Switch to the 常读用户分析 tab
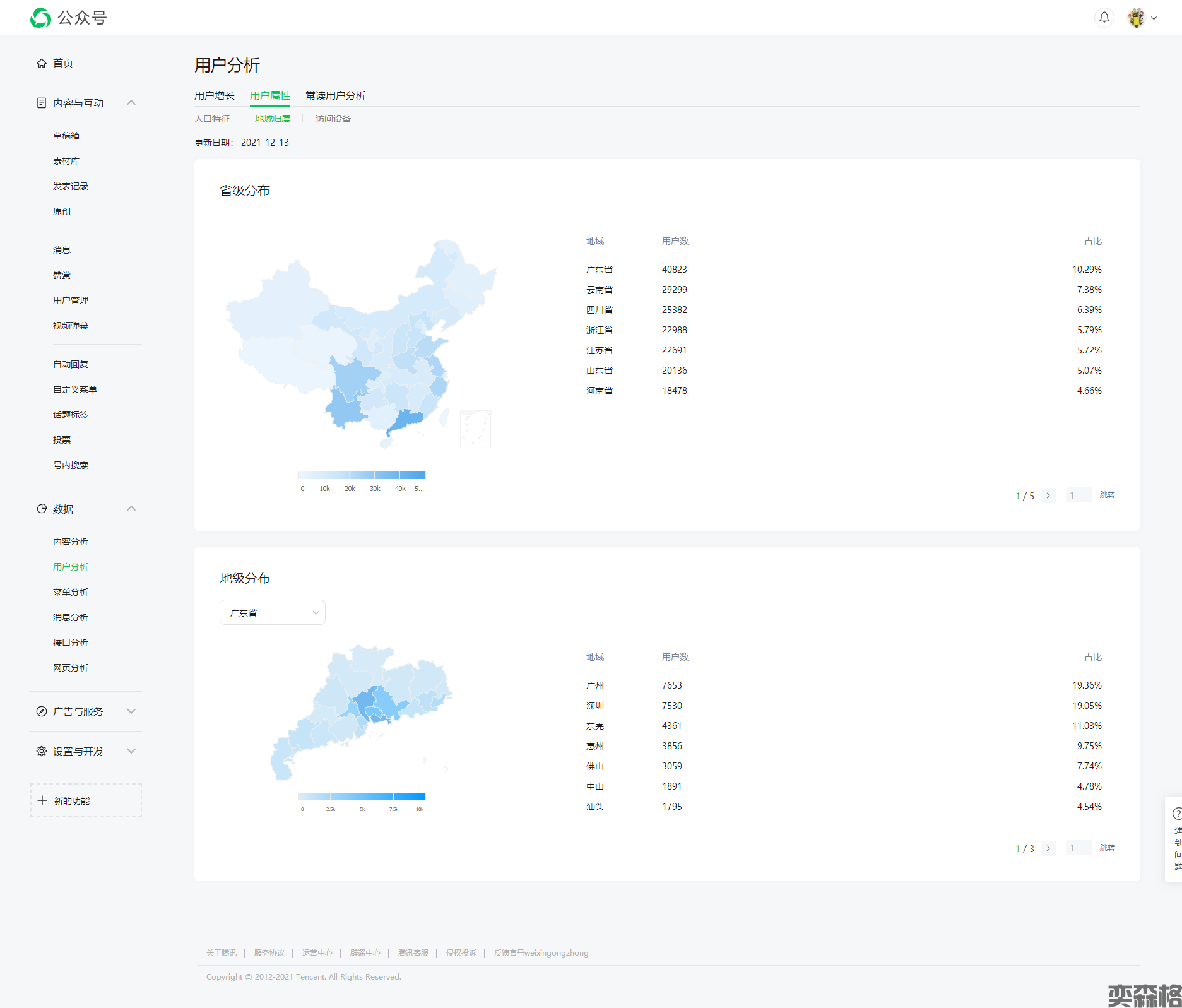Image resolution: width=1182 pixels, height=1008 pixels. [335, 95]
